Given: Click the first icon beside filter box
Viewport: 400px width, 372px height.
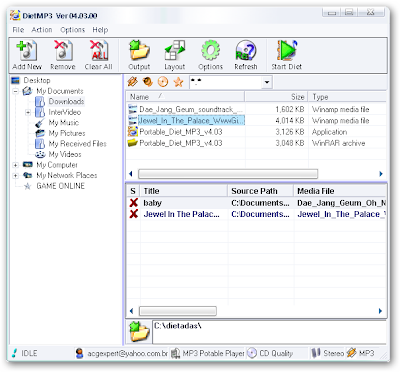Looking at the screenshot, I should [132, 82].
